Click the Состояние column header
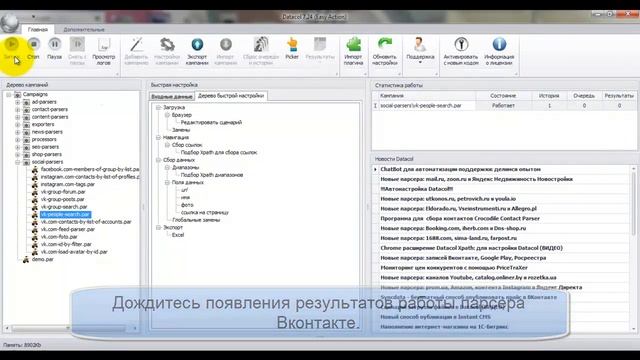The image size is (640, 360). 503,96
